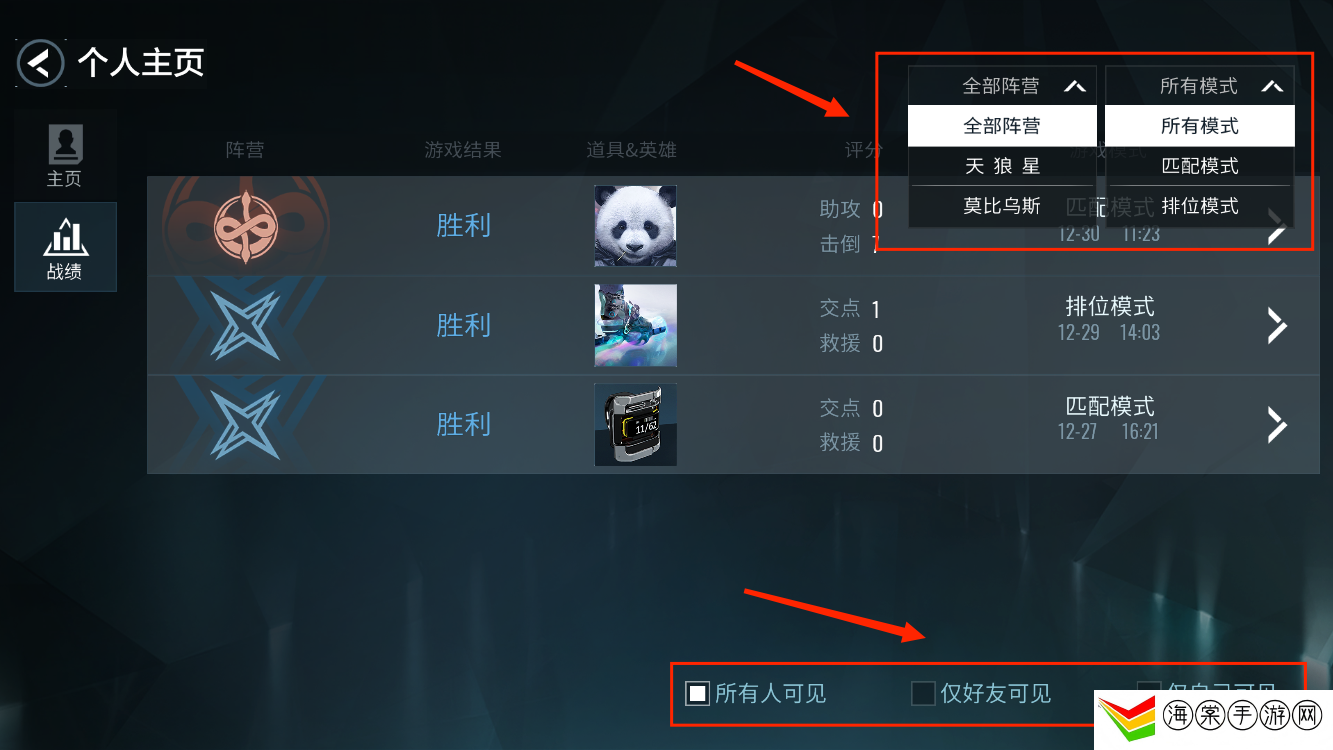The width and height of the screenshot is (1333, 750).
Task: Click the panda hero thumbnail
Action: 636,226
